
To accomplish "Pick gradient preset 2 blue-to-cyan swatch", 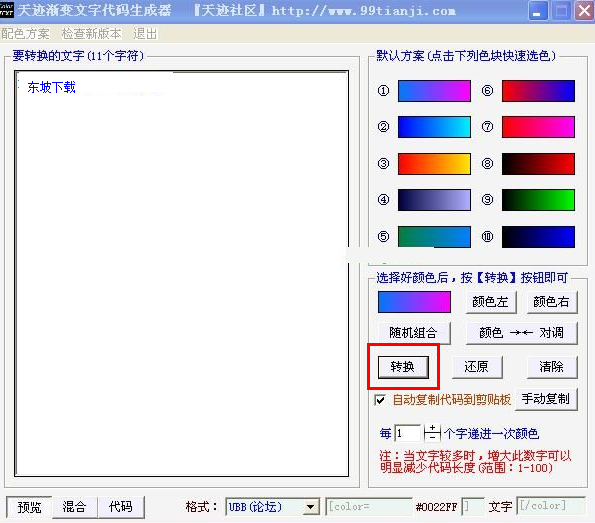I will pos(434,127).
